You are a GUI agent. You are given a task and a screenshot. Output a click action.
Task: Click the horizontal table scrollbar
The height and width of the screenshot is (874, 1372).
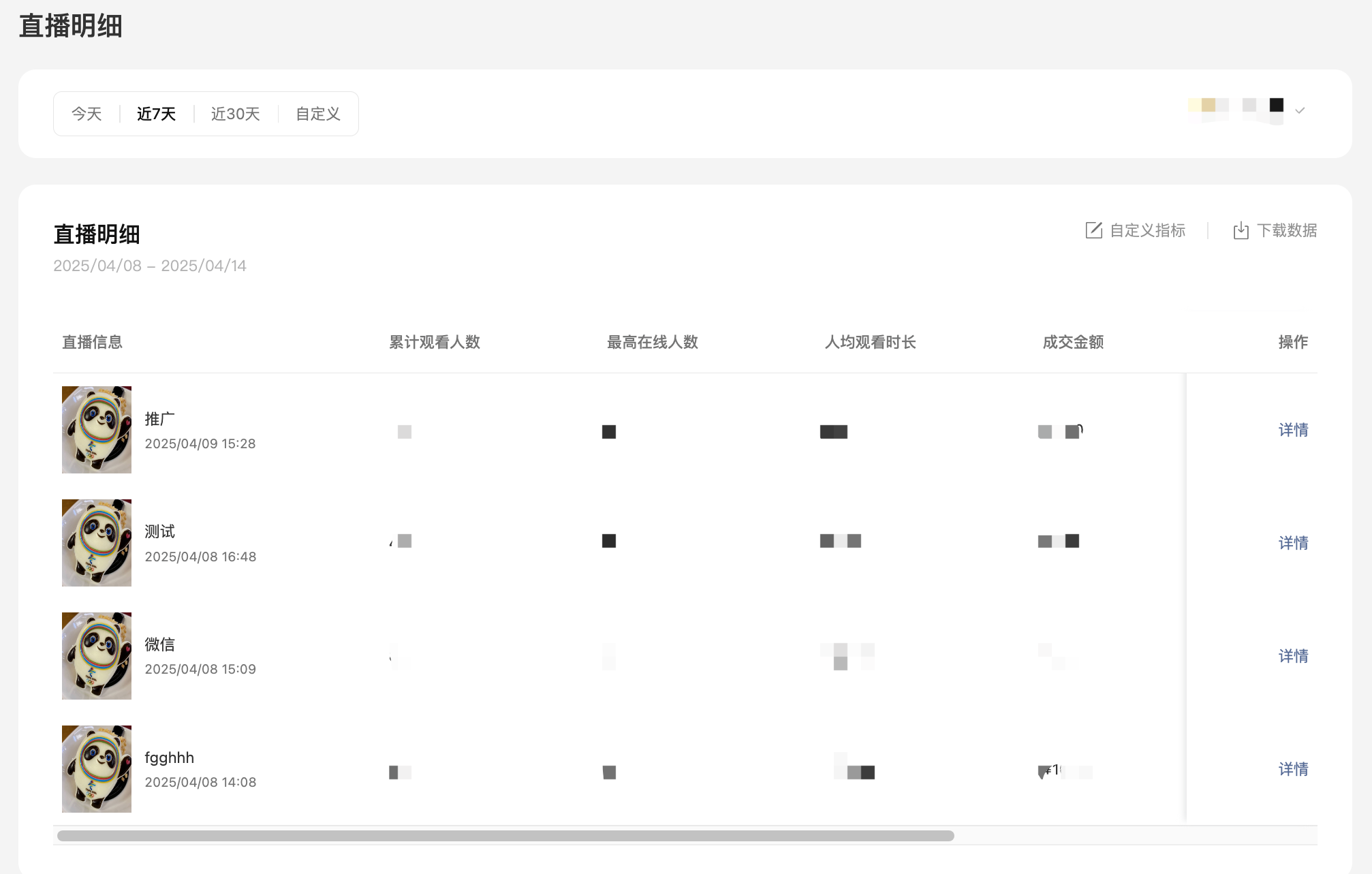pyautogui.click(x=505, y=836)
